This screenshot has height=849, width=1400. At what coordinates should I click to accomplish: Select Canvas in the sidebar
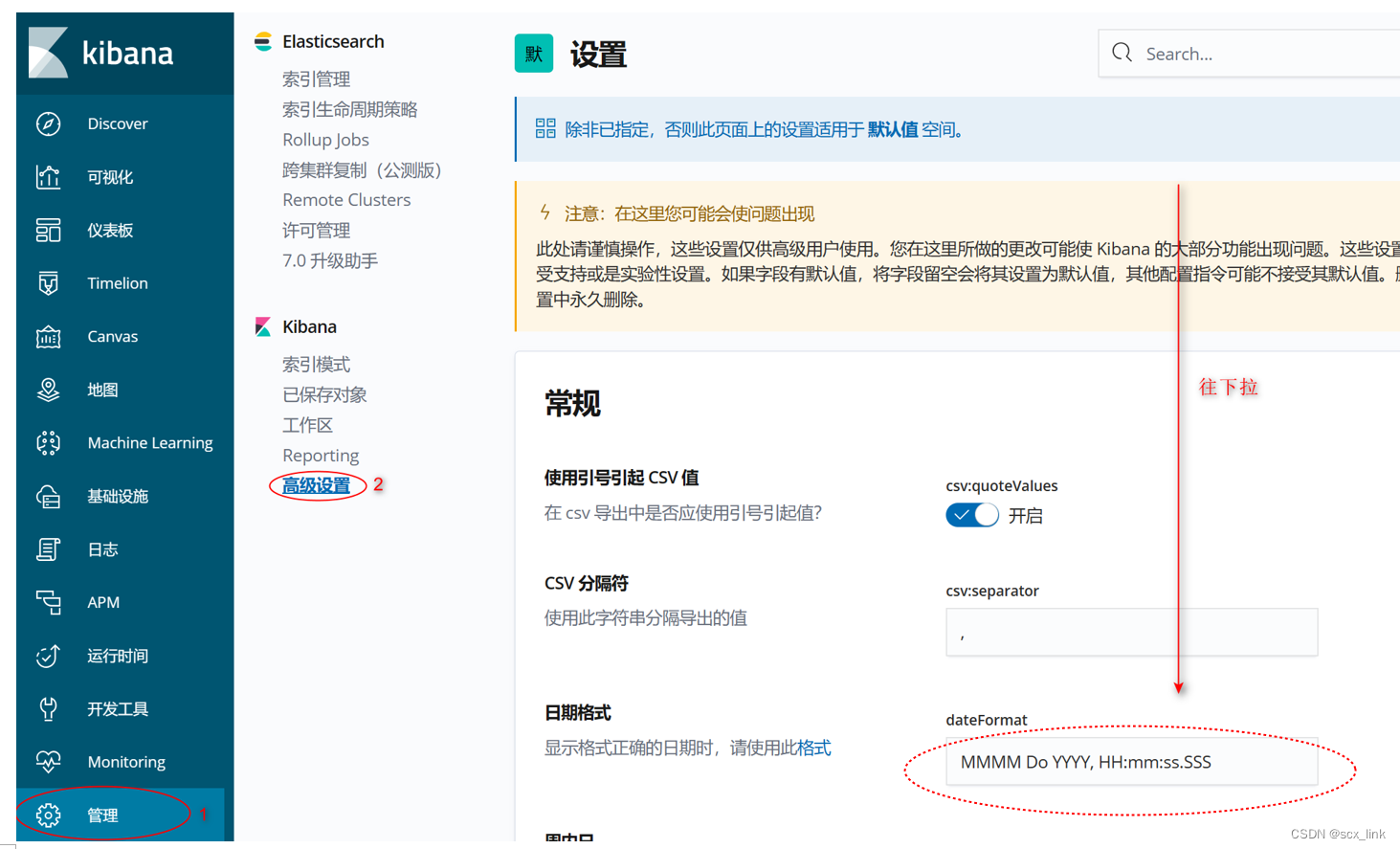click(113, 337)
